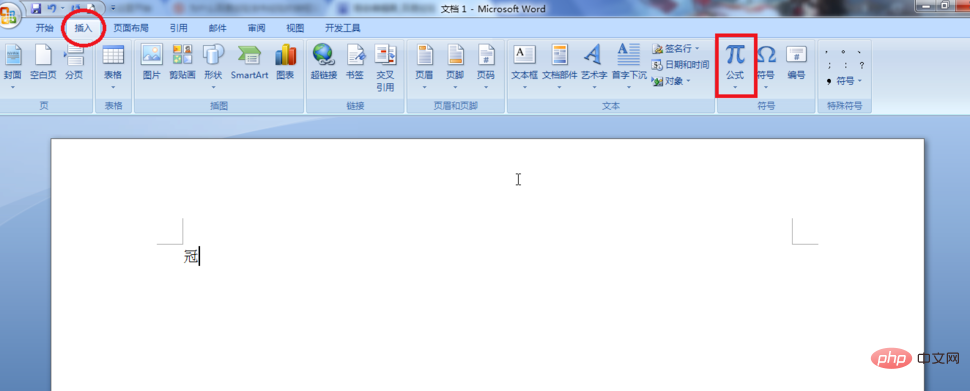Switch to the 页面布局 tab
This screenshot has width=970, height=391.
point(131,28)
